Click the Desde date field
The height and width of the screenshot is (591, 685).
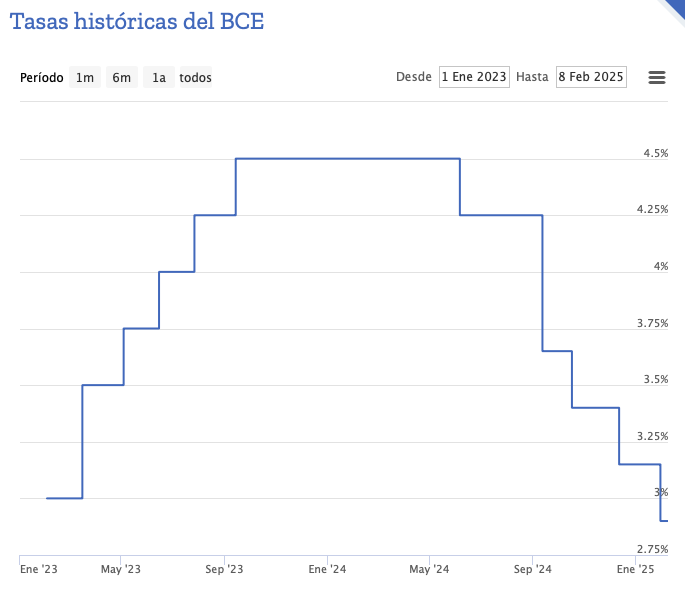[x=474, y=77]
